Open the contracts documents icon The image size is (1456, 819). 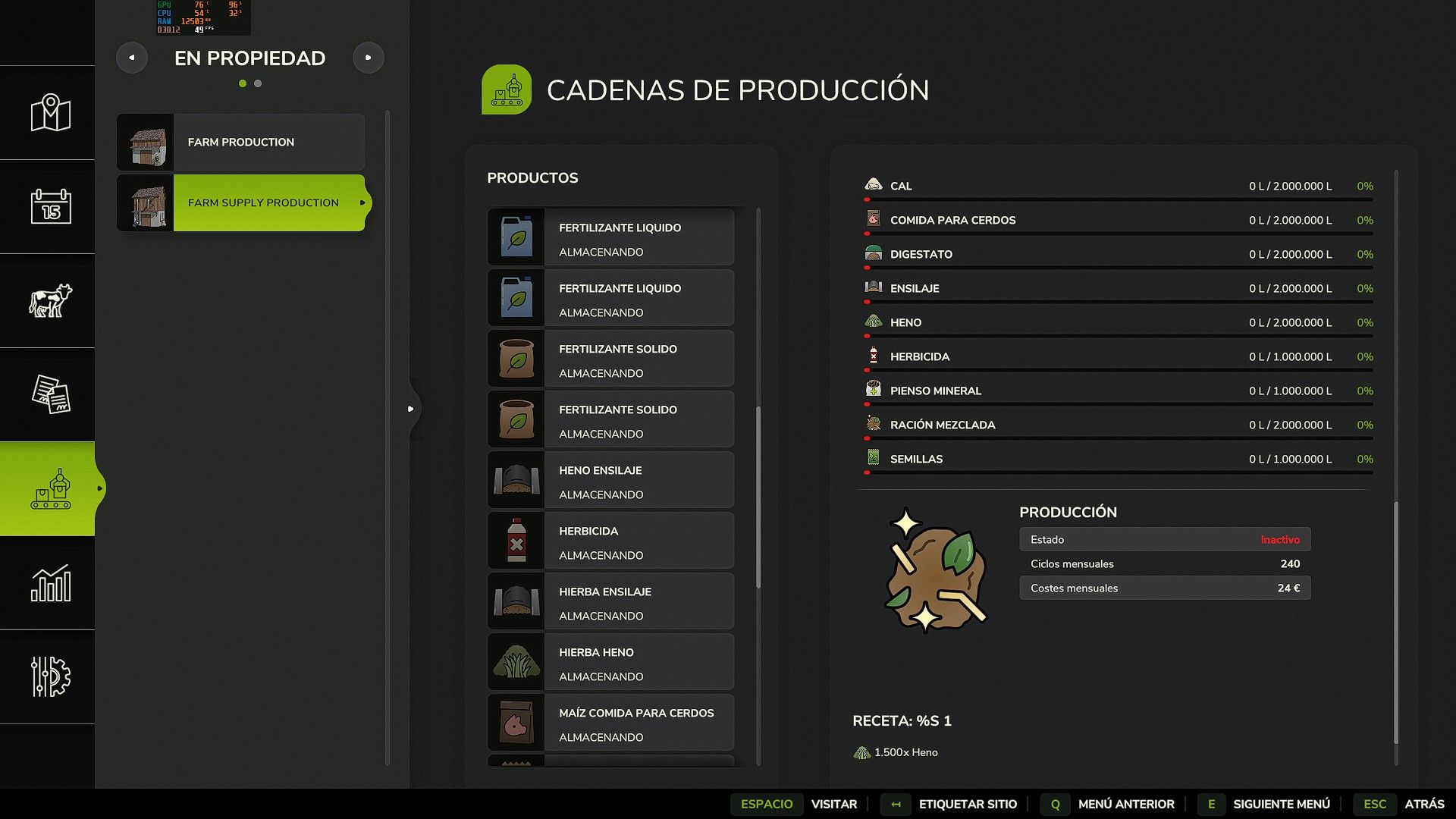pyautogui.click(x=50, y=394)
